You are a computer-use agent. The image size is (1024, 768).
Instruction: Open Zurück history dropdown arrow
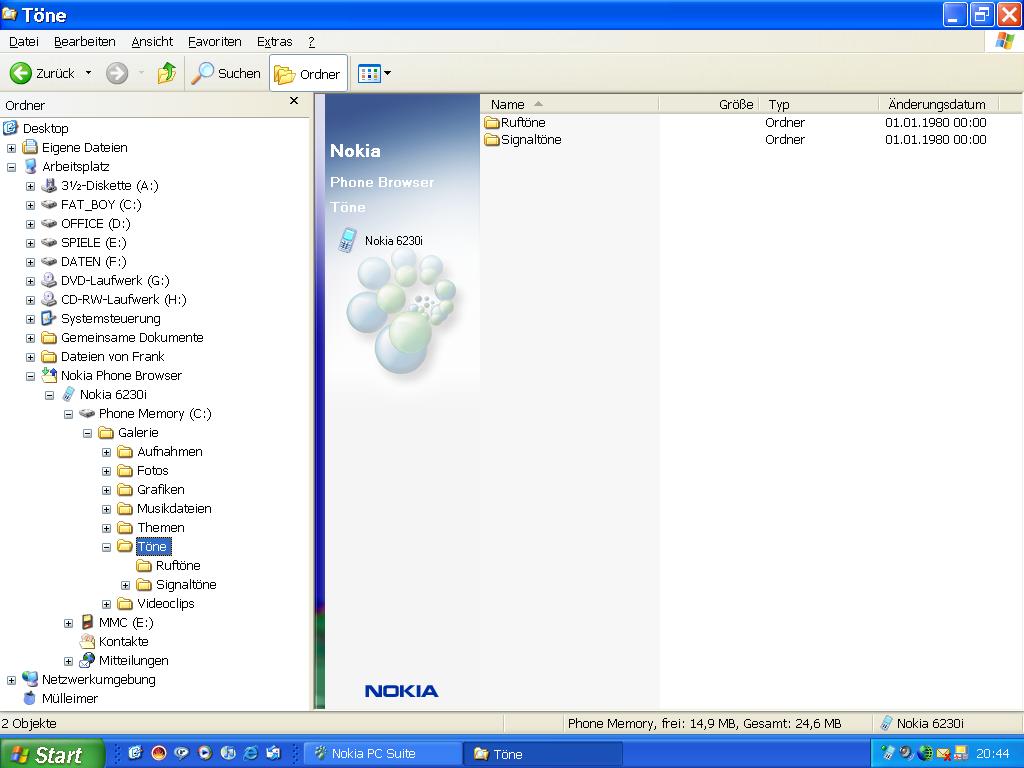(x=88, y=73)
